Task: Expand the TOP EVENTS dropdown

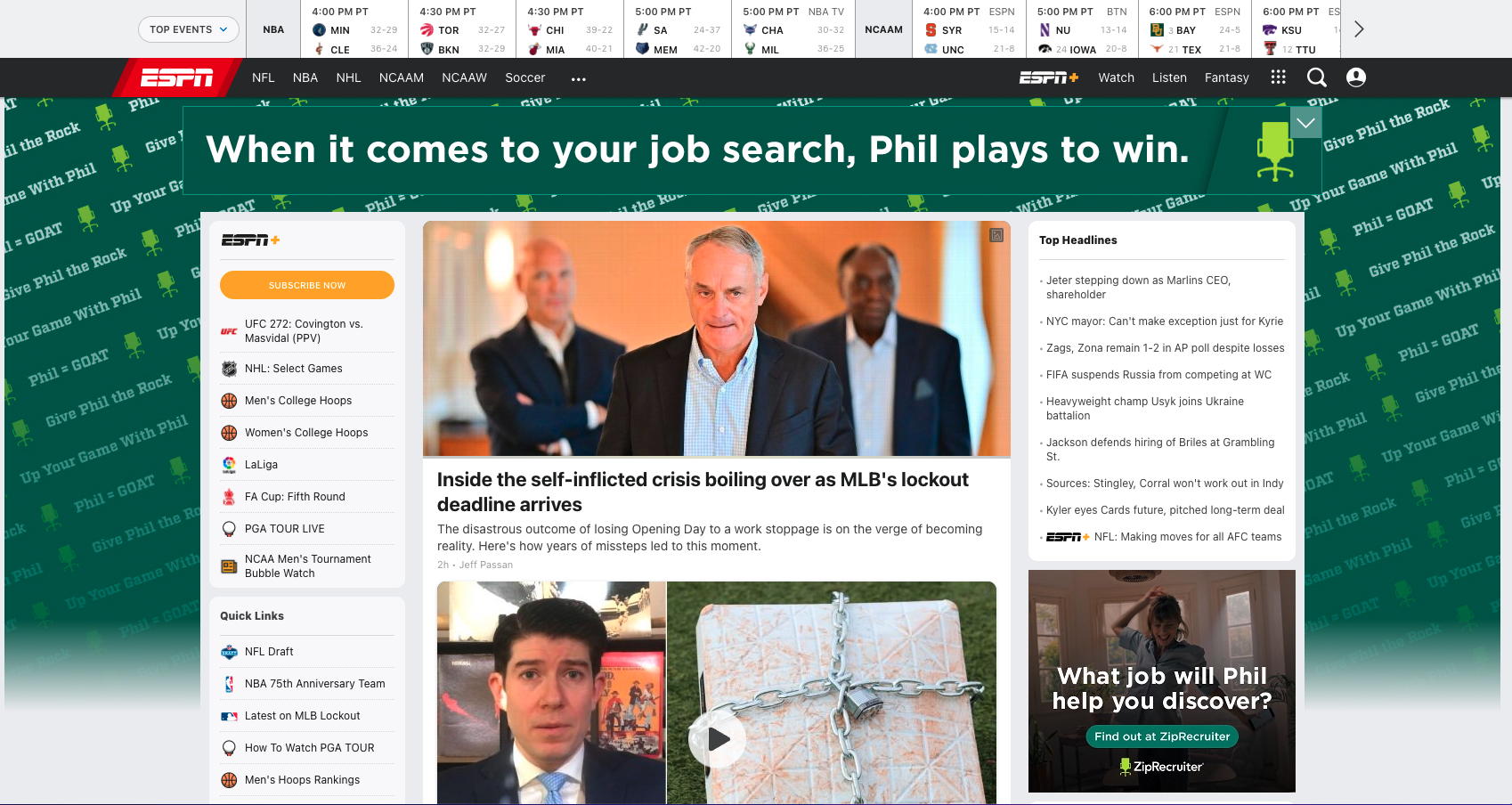Action: click(189, 29)
